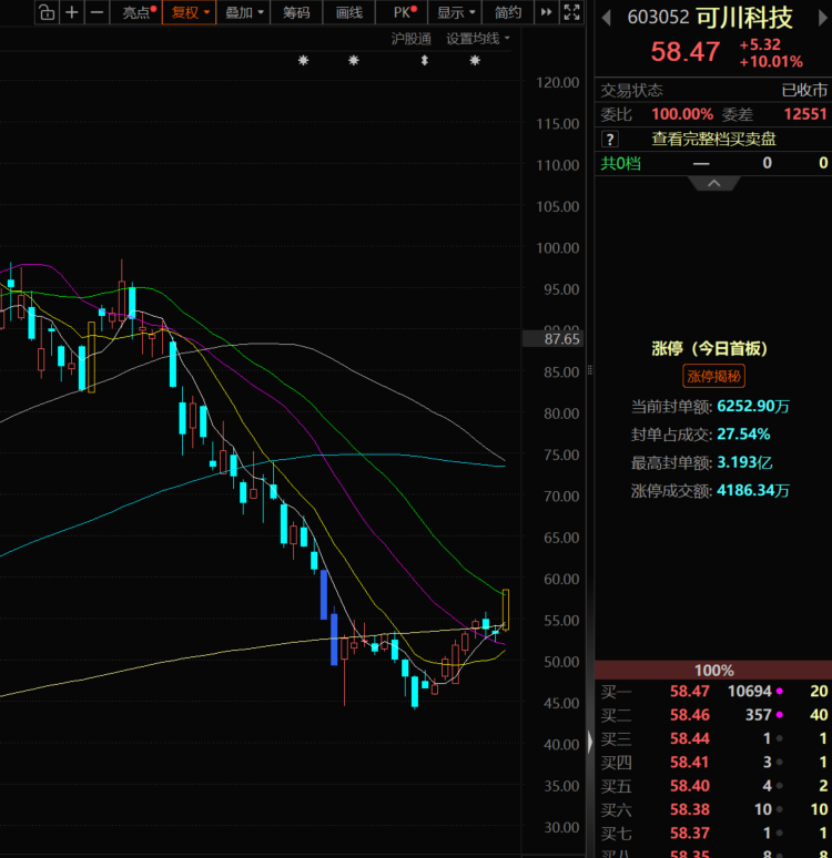This screenshot has width=832, height=858.
Task: Click 买五 price 58.40
Action: 690,786
